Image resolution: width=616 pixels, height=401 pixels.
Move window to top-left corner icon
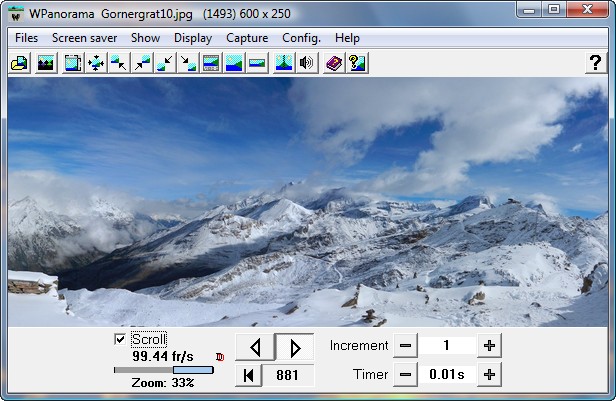click(119, 63)
